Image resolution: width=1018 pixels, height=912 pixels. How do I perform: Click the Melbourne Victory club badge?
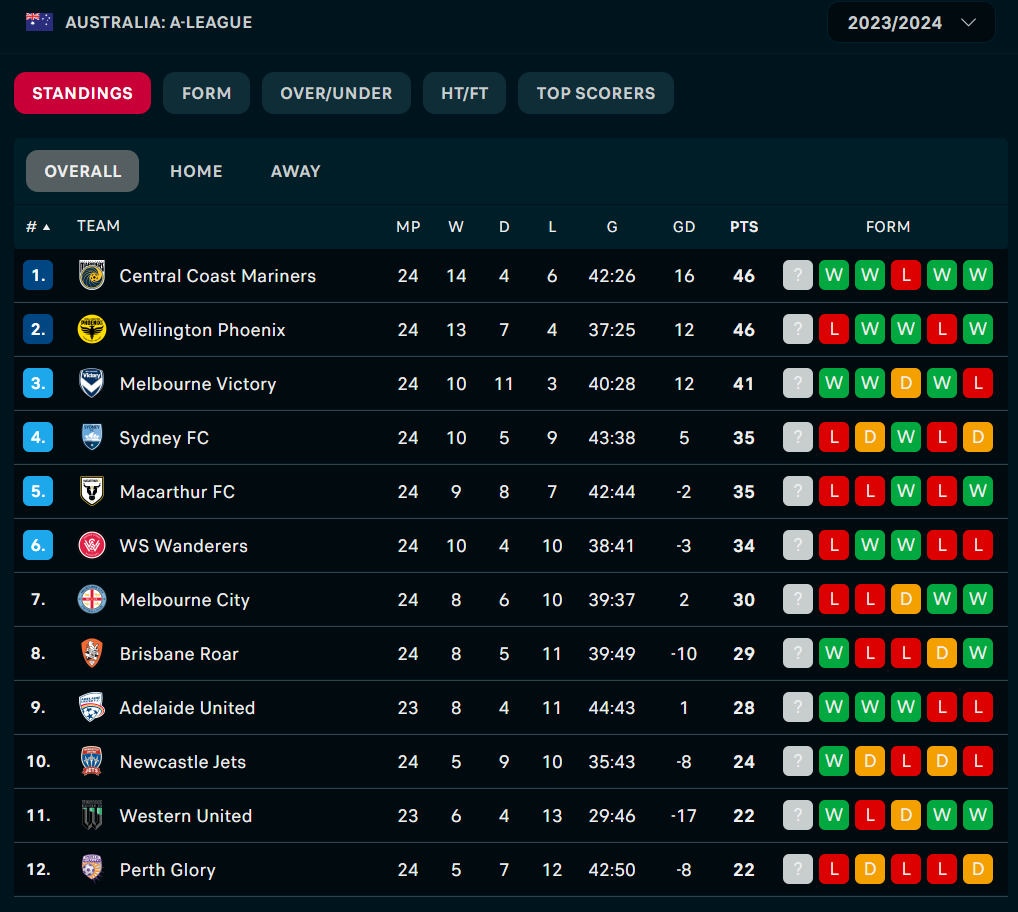coord(92,384)
